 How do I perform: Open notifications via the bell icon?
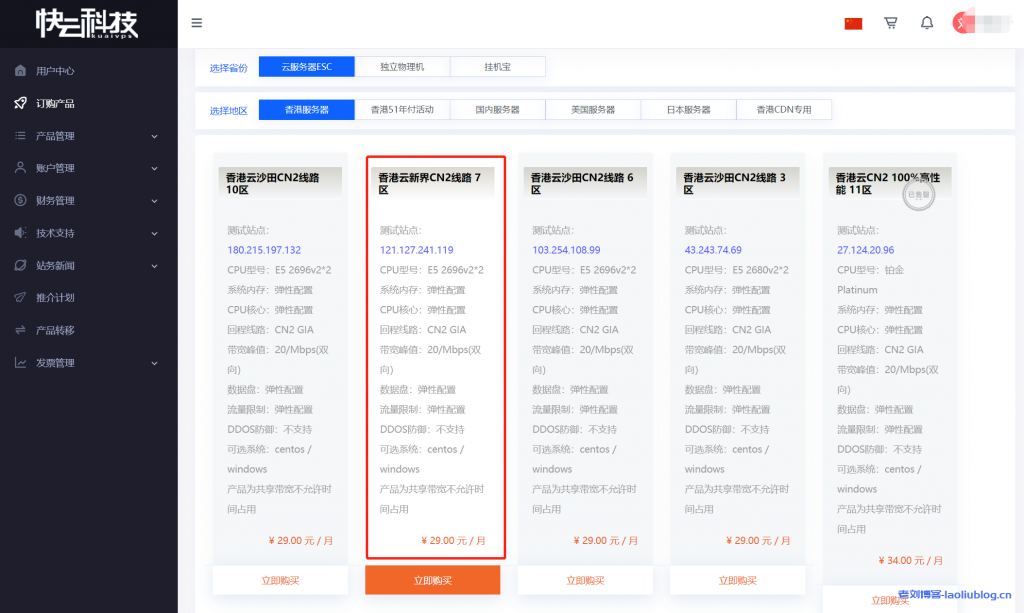pos(926,22)
